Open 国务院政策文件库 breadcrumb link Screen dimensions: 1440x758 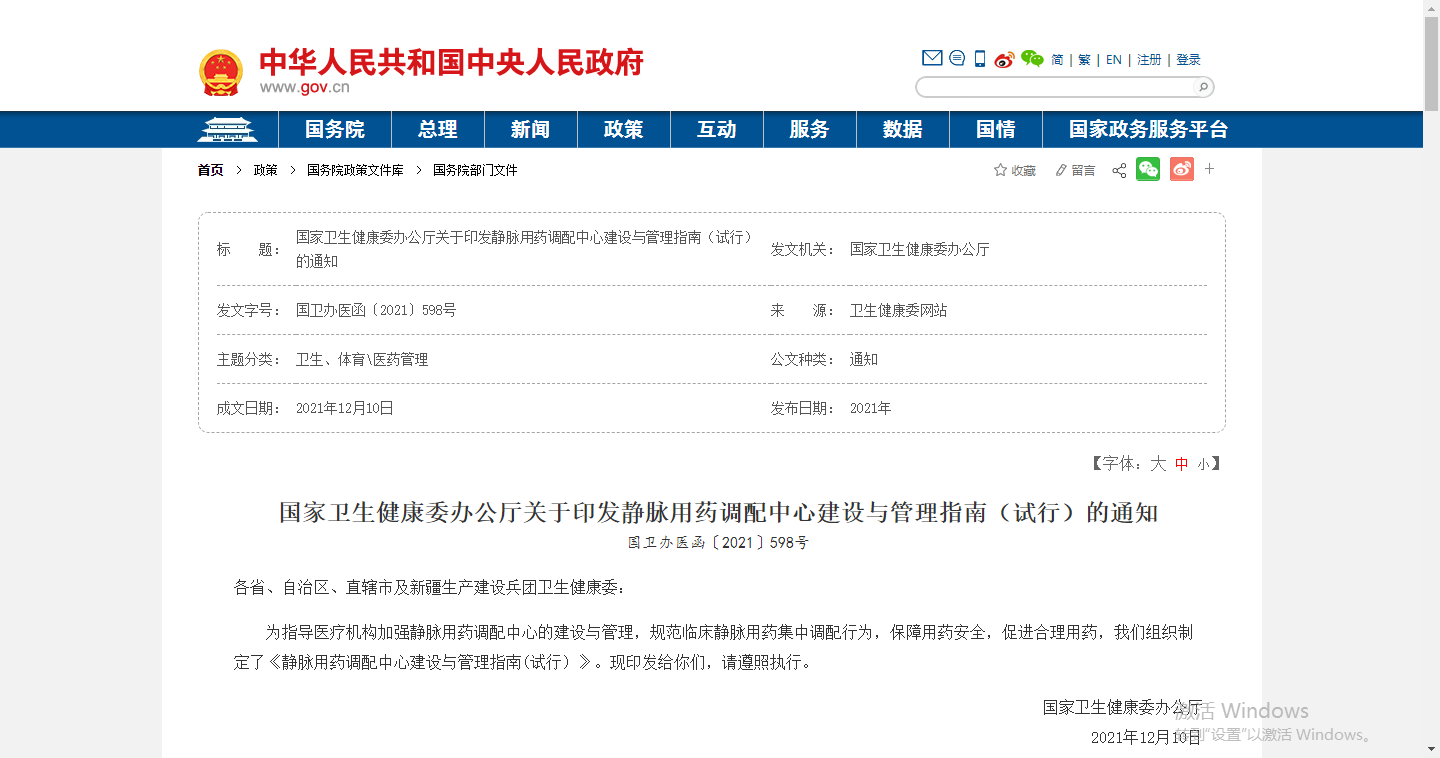pos(355,170)
